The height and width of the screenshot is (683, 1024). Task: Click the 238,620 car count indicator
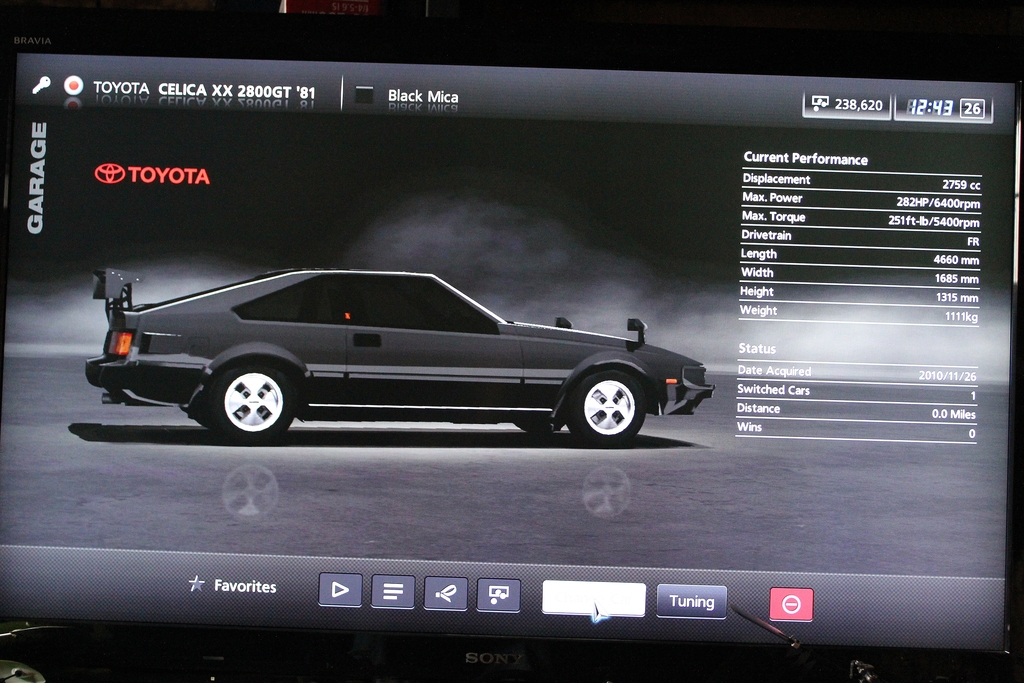pos(846,104)
